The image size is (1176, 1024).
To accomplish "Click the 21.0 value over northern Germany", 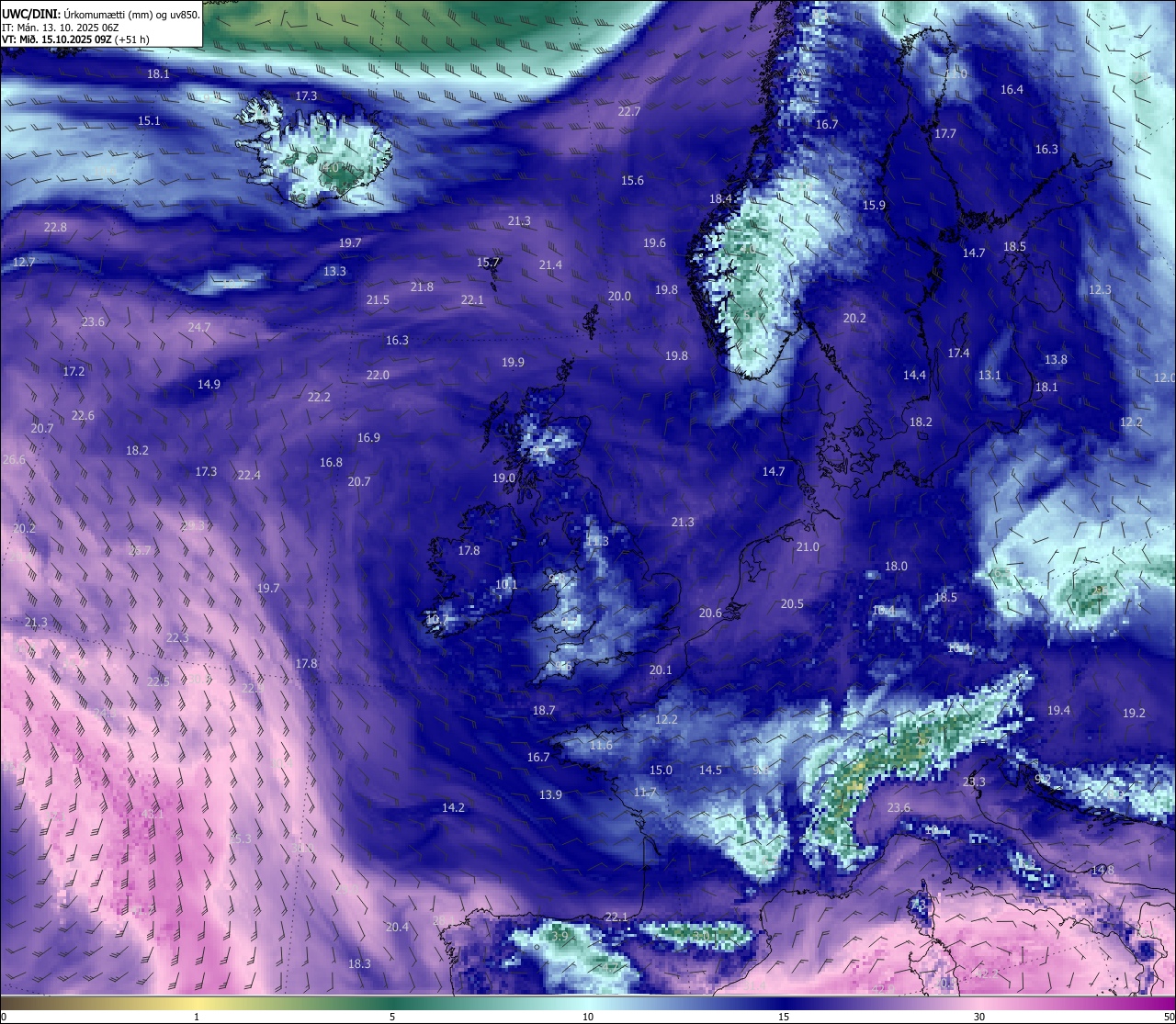I will click(808, 547).
